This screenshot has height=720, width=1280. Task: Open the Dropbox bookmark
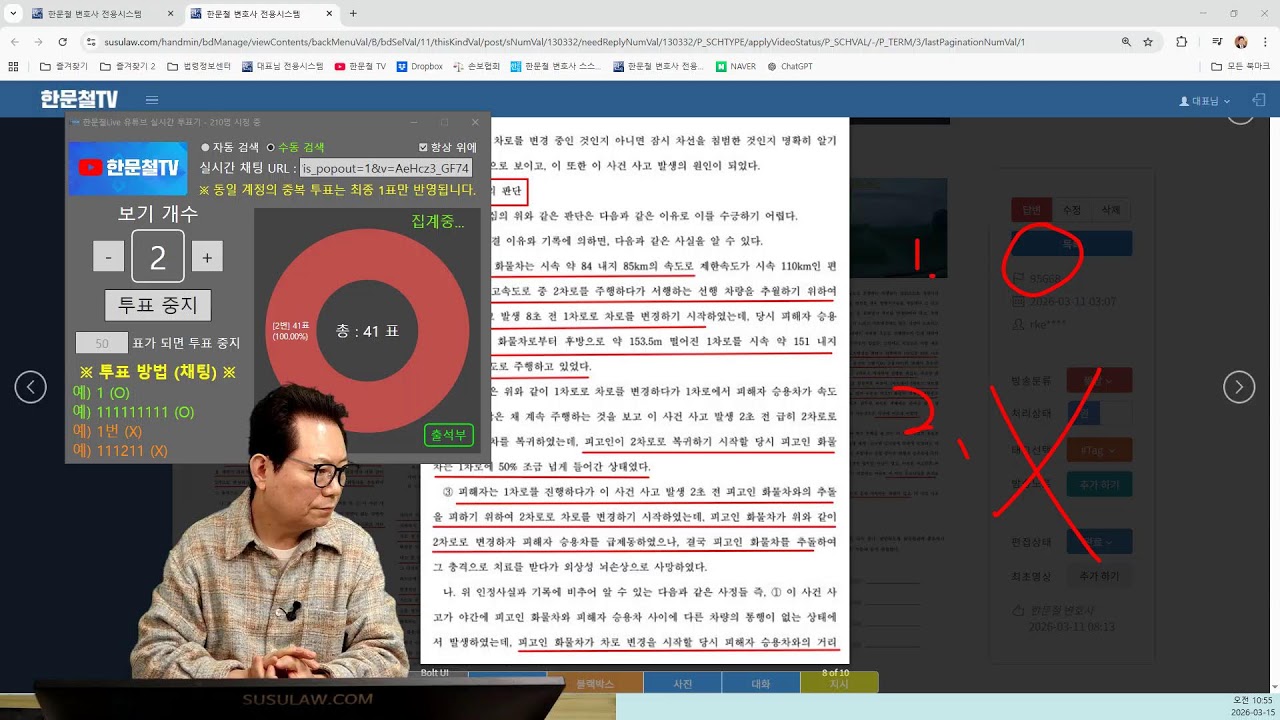(420, 66)
